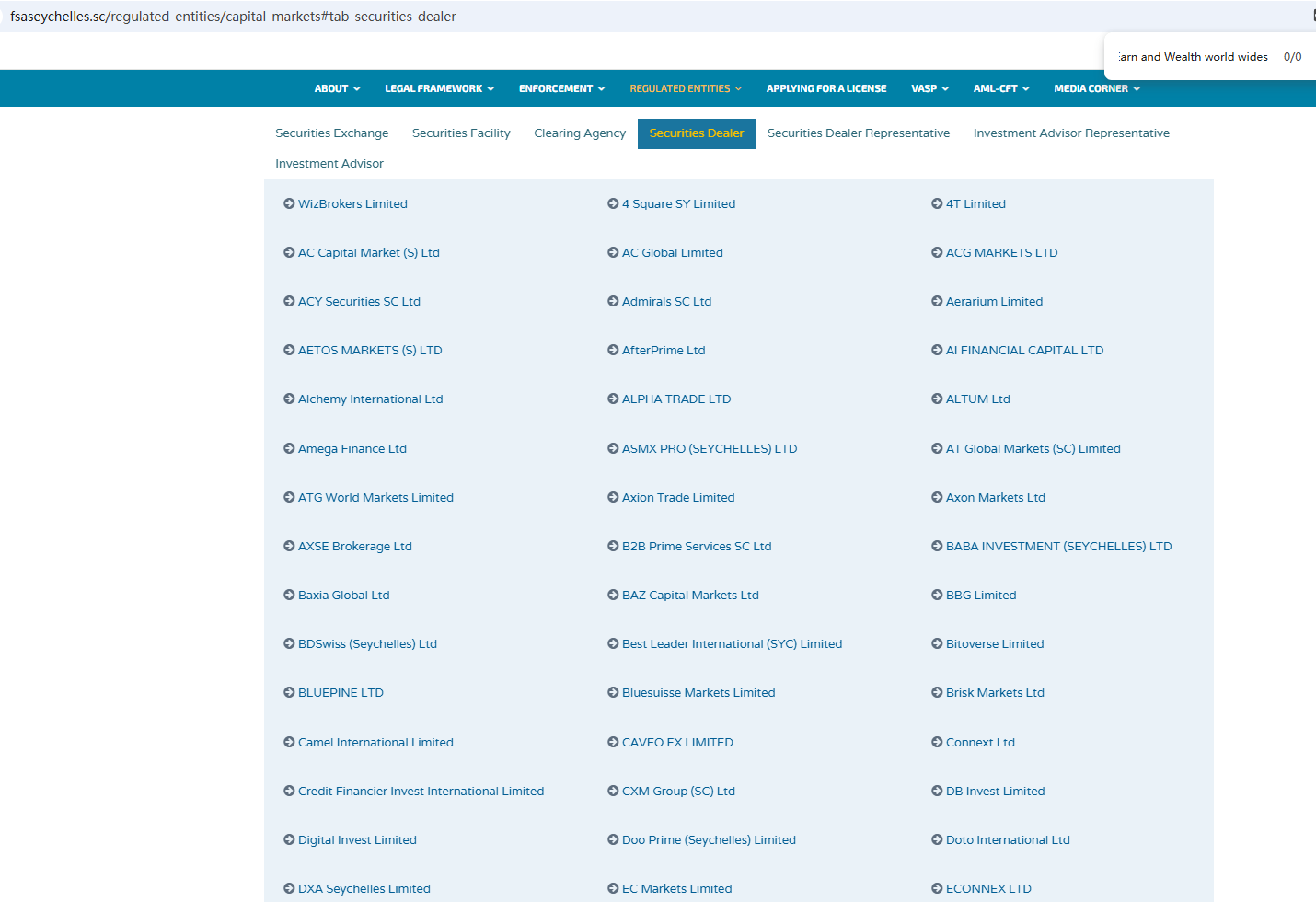
Task: Click the arrow icon beside Bitoverse Limited
Action: click(937, 643)
